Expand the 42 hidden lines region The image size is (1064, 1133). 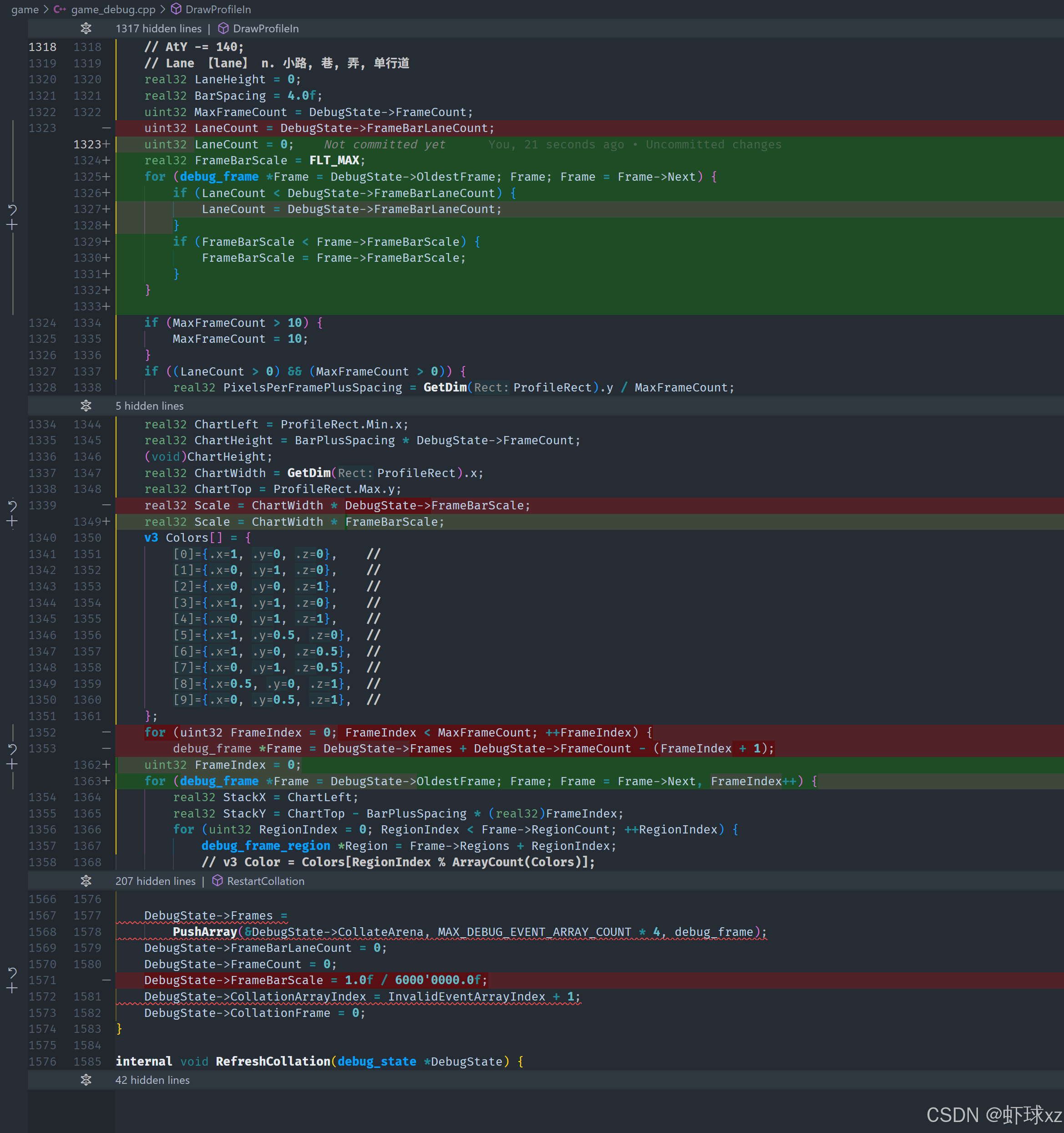86,1079
